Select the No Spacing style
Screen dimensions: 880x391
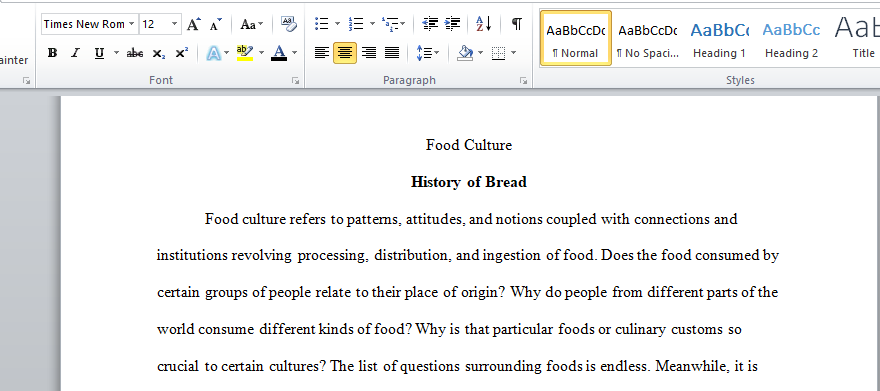[648, 38]
